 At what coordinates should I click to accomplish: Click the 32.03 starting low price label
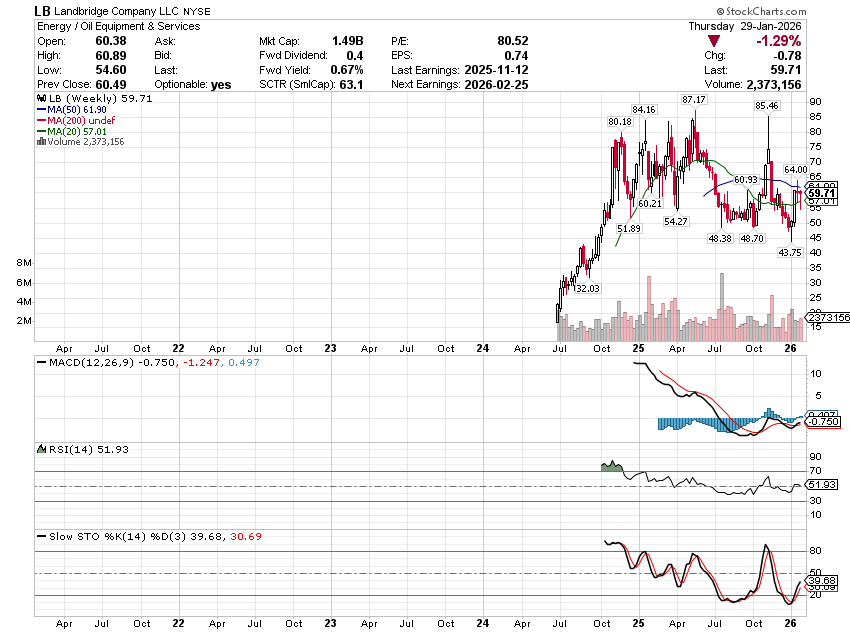tap(586, 288)
